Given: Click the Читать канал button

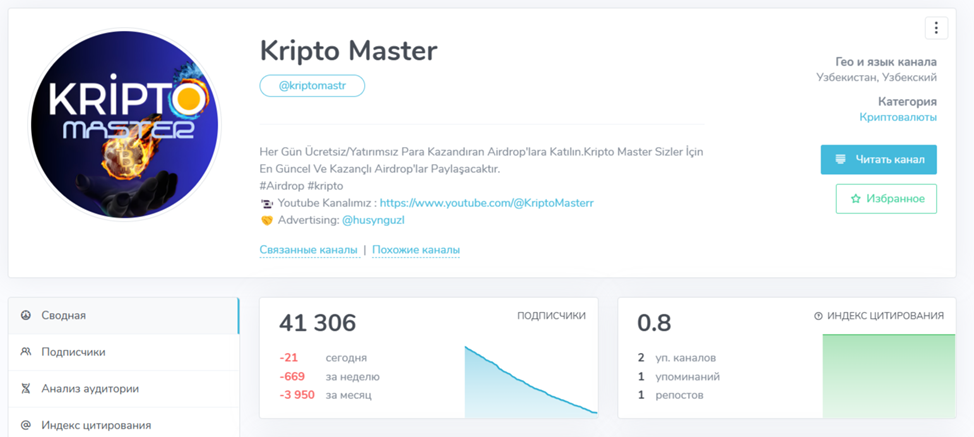Looking at the screenshot, I should [x=878, y=160].
